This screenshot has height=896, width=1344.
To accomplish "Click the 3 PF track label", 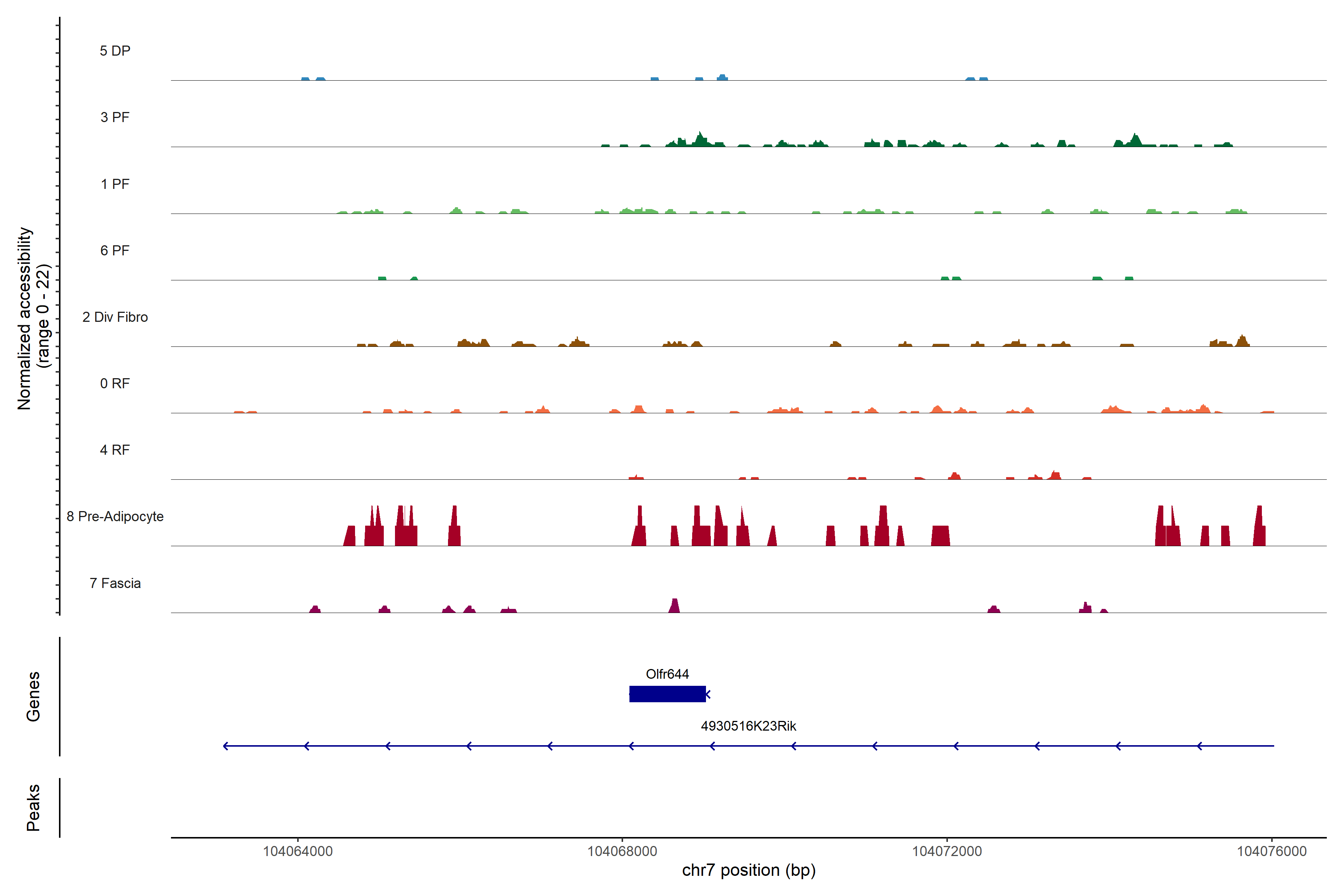I will (x=115, y=117).
